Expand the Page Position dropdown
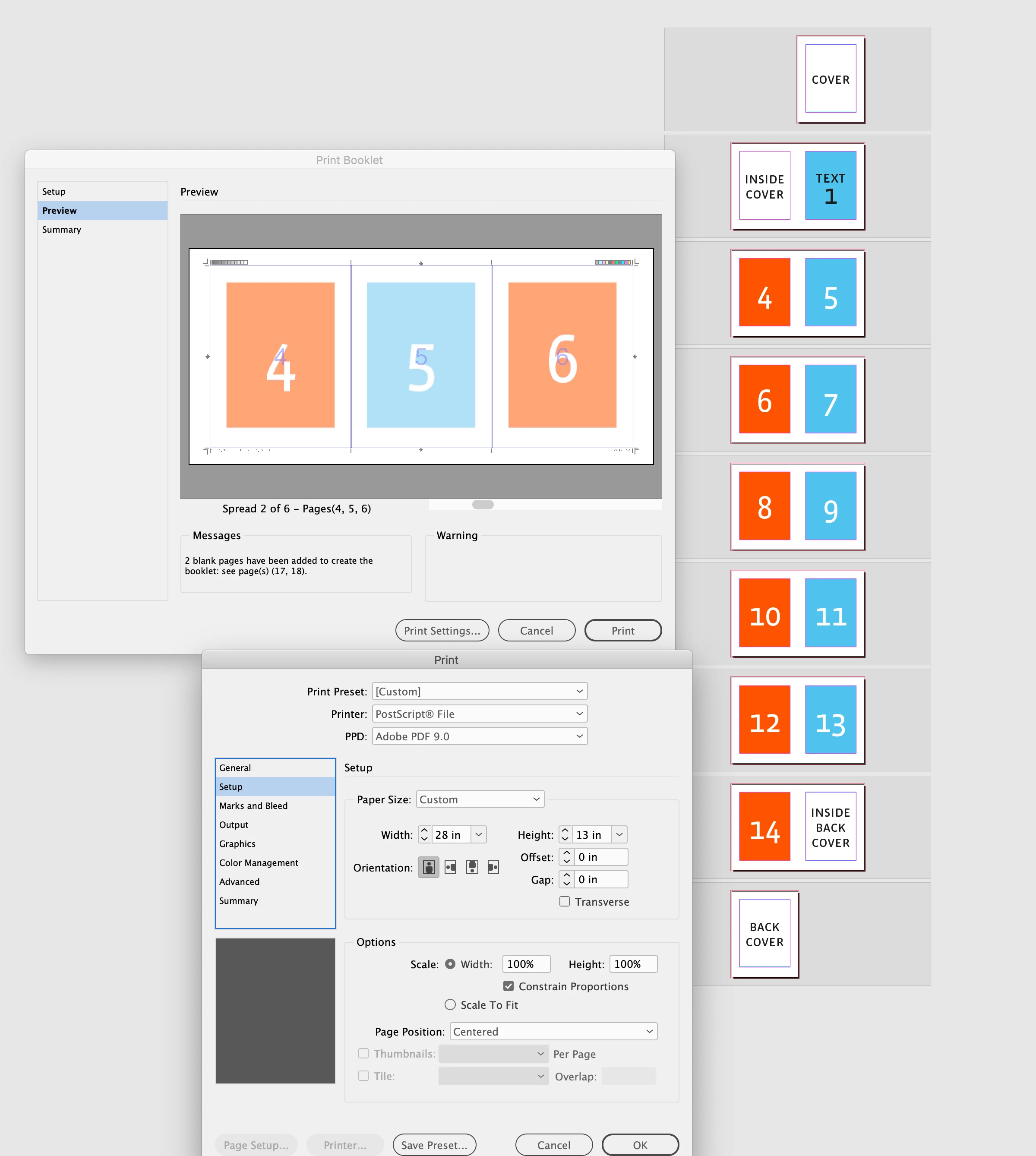The image size is (1036, 1156). pos(553,1031)
